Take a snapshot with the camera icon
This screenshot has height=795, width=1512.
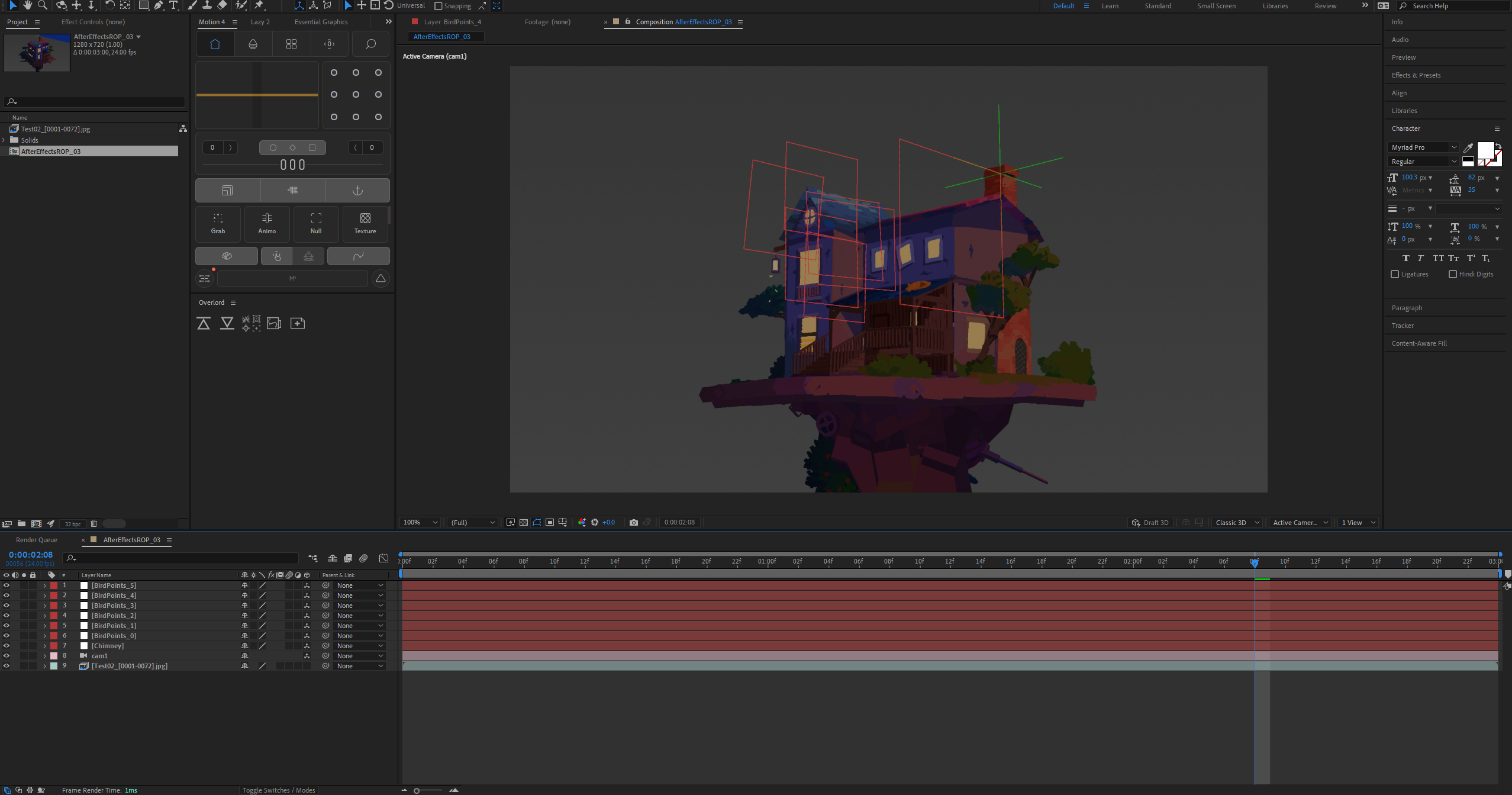(634, 522)
